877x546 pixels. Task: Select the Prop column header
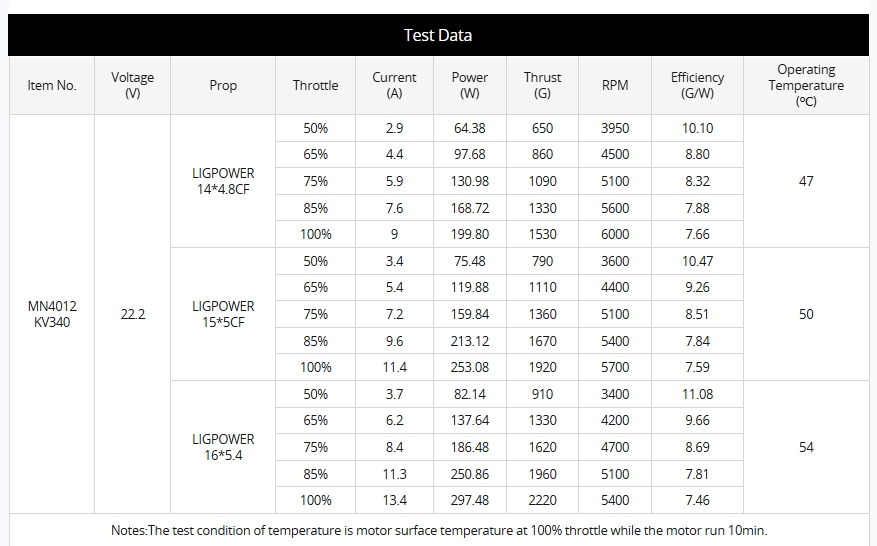(x=223, y=85)
